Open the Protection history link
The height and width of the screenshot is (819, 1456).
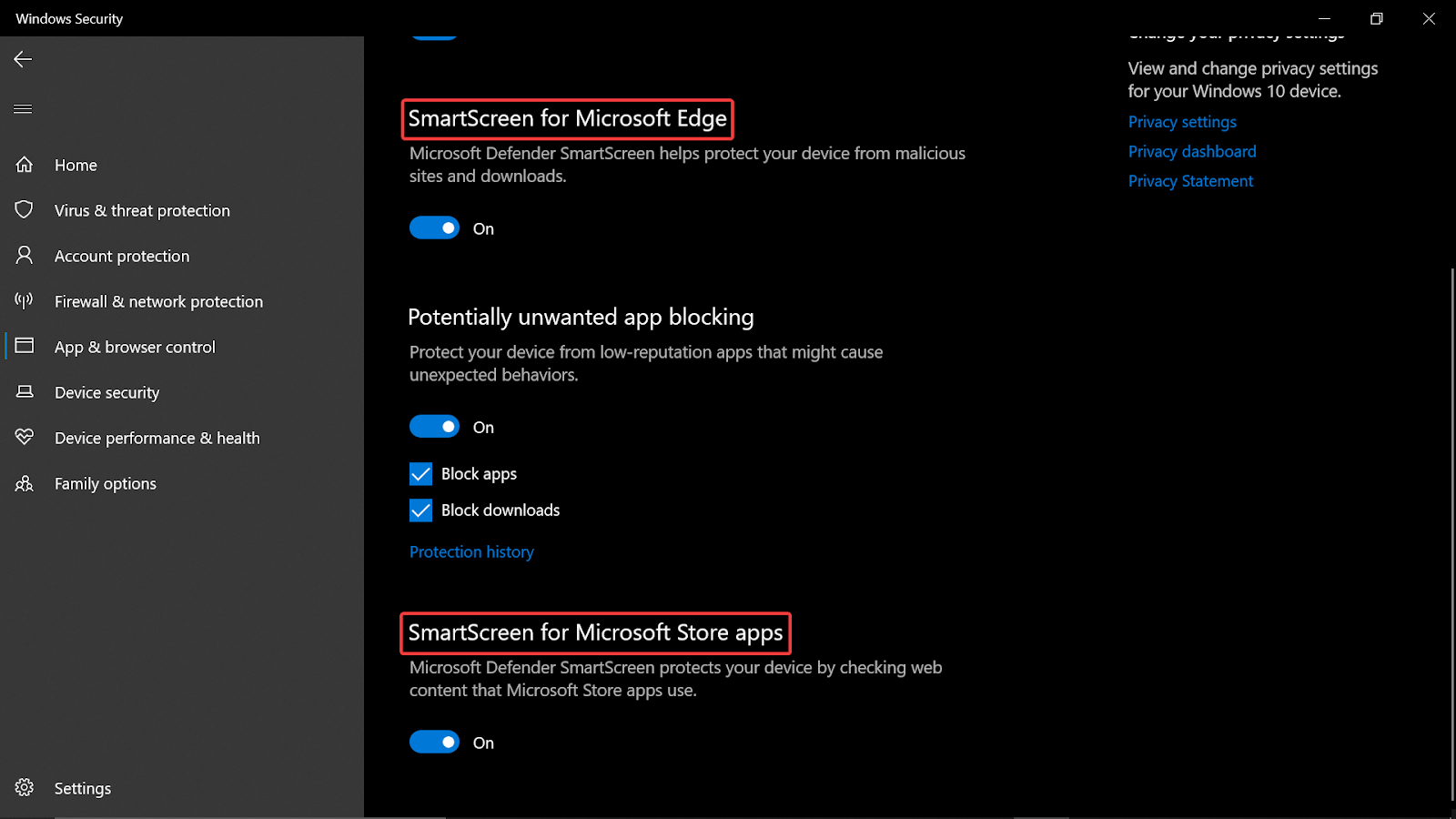click(471, 552)
